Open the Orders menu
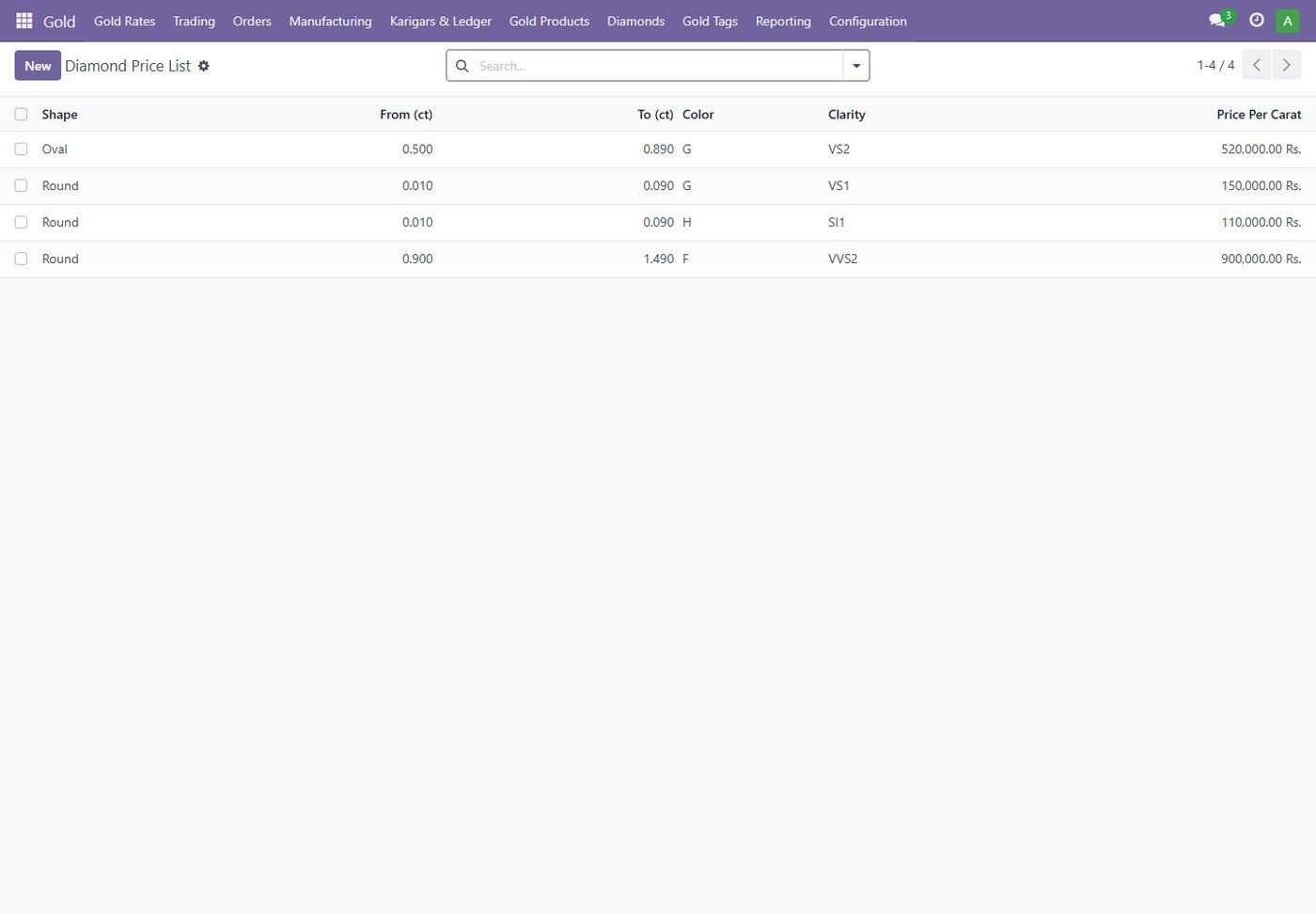Screen dimensions: 1316x914 point(252,21)
